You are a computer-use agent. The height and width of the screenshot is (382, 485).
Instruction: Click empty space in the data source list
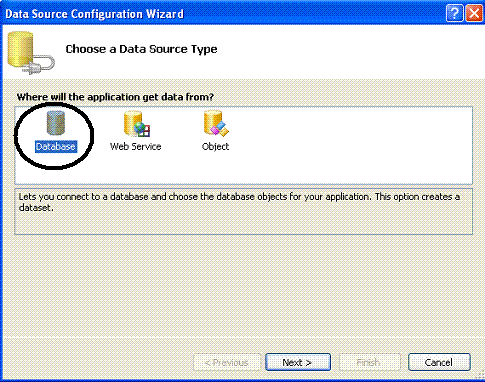point(350,145)
